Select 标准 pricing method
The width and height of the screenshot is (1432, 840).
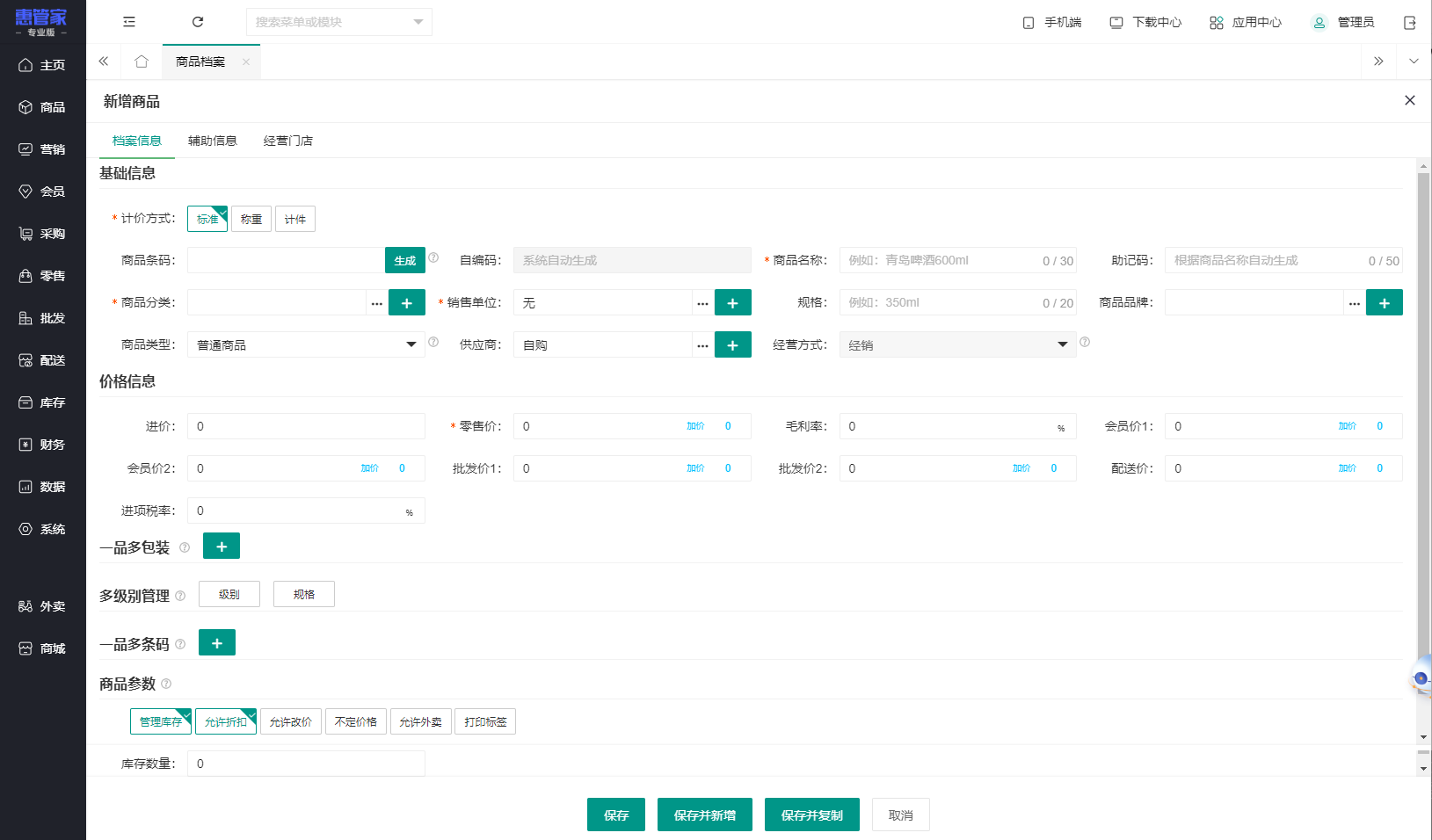click(x=207, y=219)
